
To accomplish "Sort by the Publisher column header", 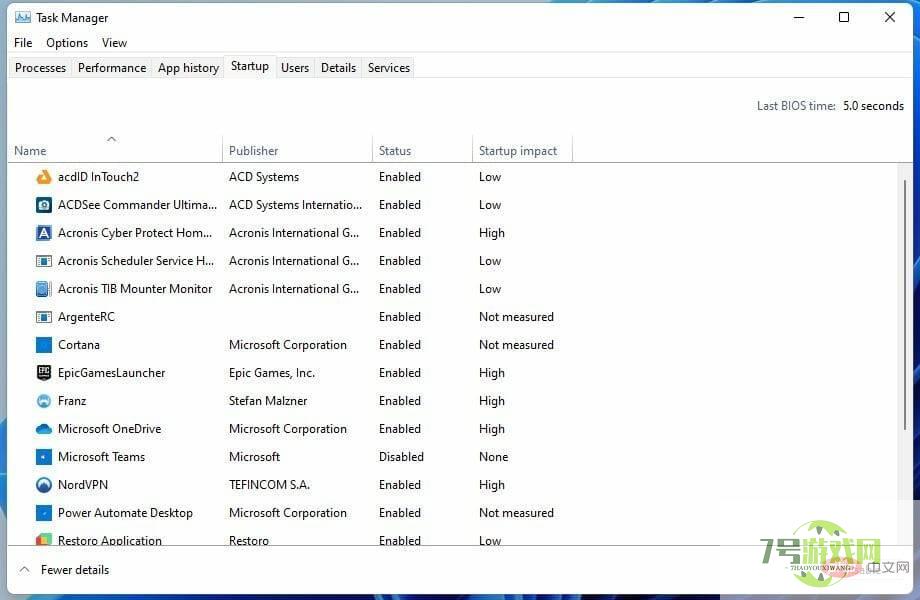I will click(297, 151).
